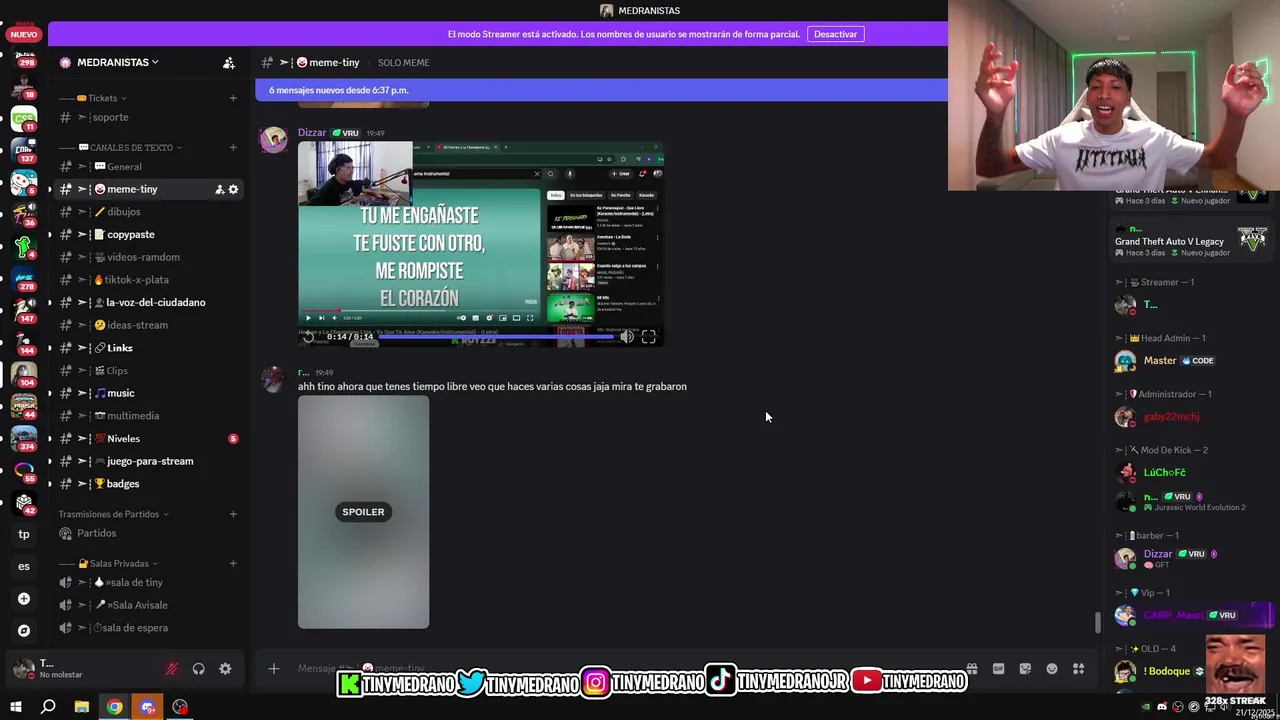Open the server with 298 badge
1280x720 pixels.
[24, 57]
